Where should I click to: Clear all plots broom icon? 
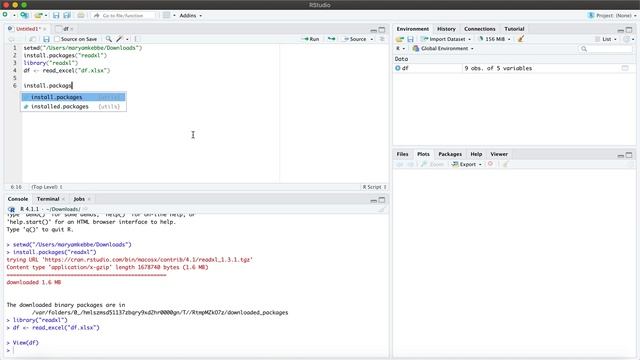pyautogui.click(x=505, y=164)
